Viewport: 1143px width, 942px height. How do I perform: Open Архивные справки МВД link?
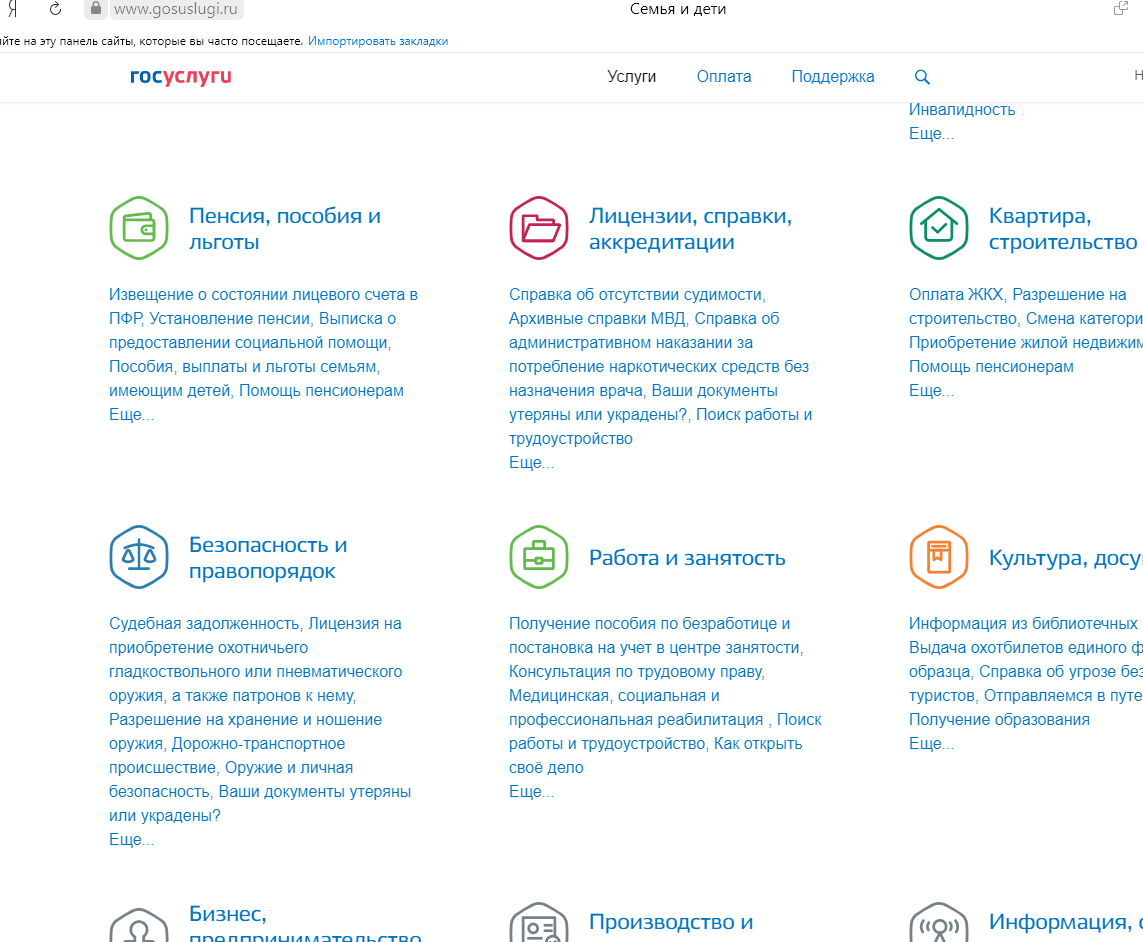pyautogui.click(x=597, y=319)
